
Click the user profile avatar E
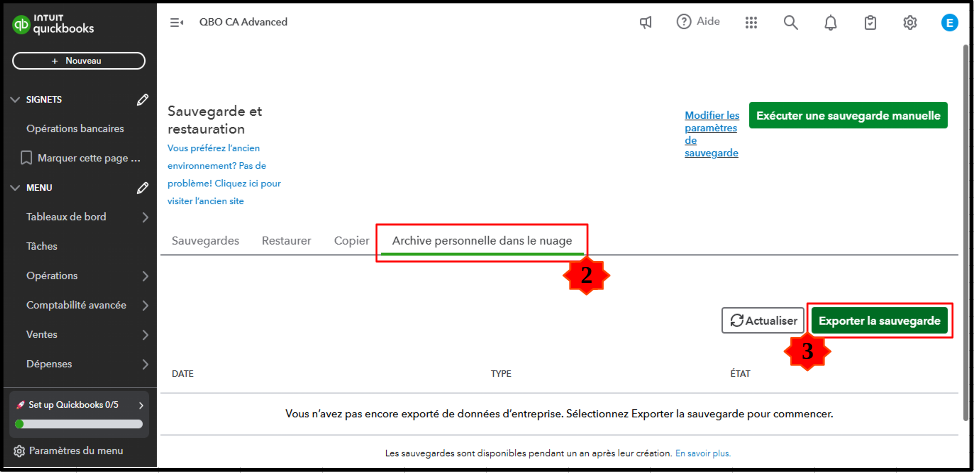coord(949,22)
